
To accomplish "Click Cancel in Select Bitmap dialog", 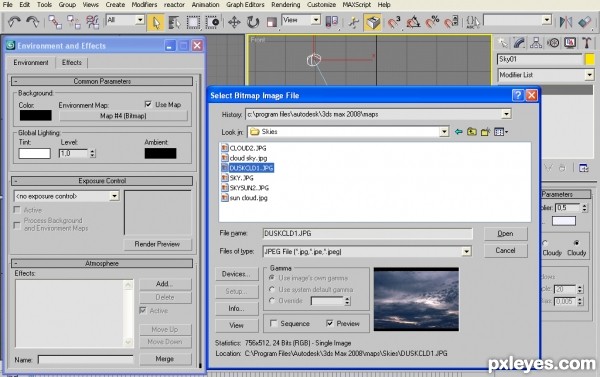I will 505,250.
